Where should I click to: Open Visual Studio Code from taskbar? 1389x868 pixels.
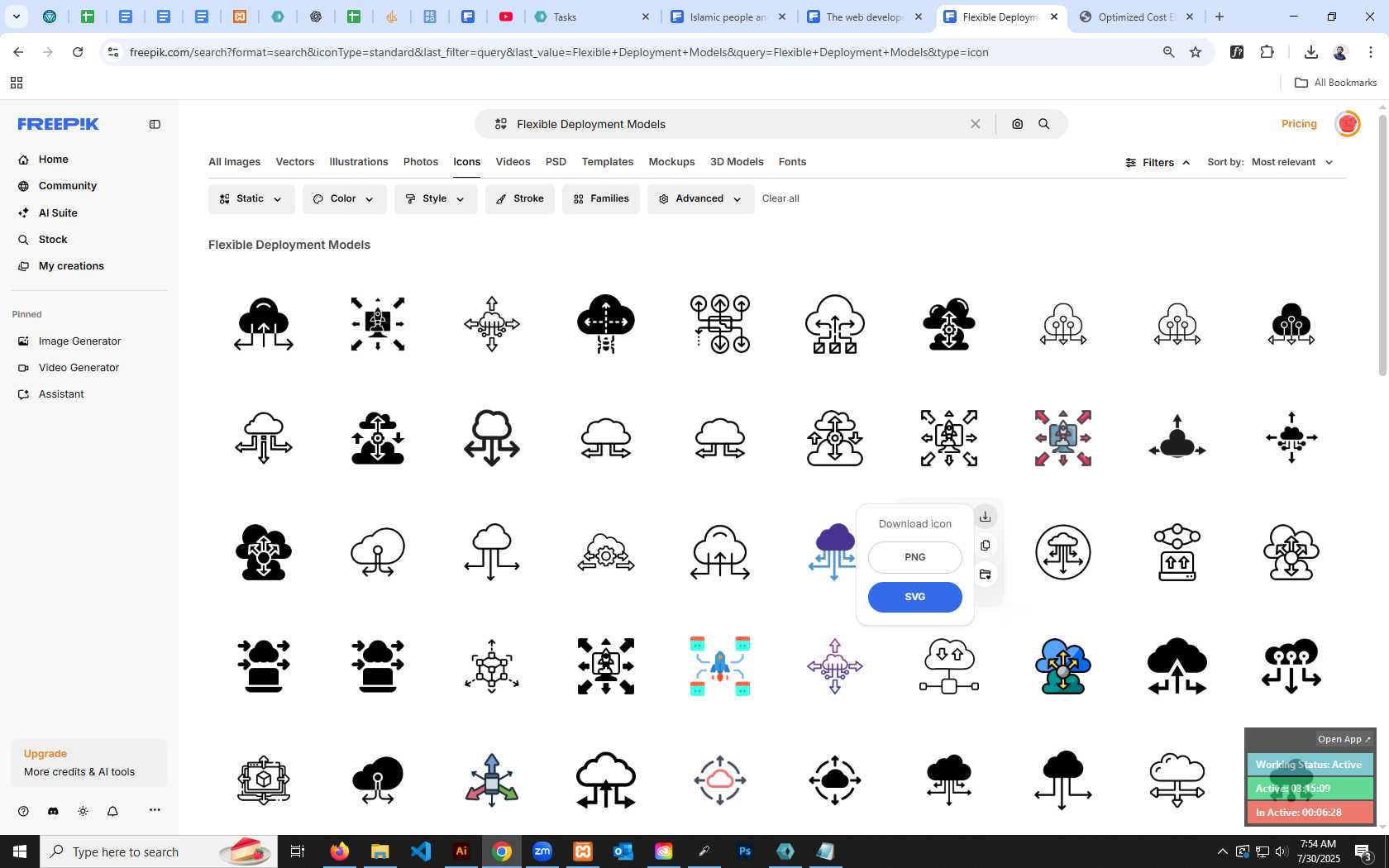421,851
